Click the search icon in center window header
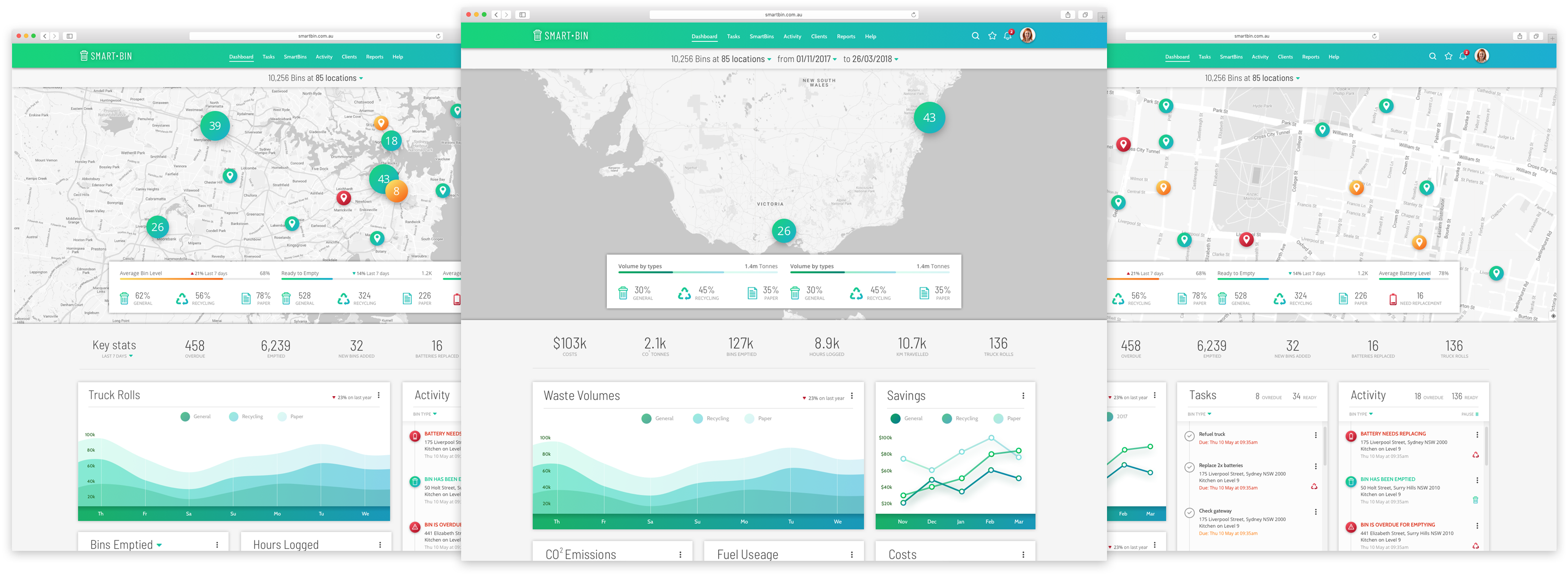Viewport: 1568px width, 577px height. pyautogui.click(x=975, y=36)
